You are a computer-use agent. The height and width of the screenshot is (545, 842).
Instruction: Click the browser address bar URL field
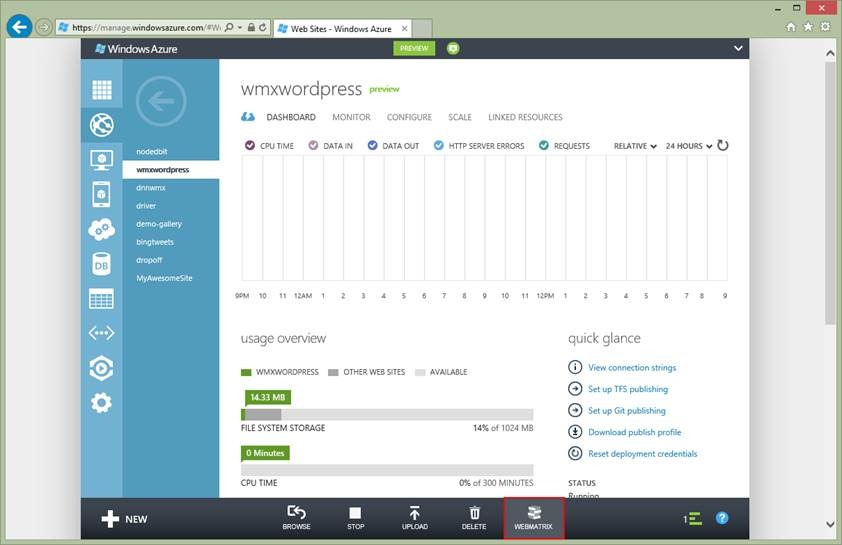(x=146, y=27)
